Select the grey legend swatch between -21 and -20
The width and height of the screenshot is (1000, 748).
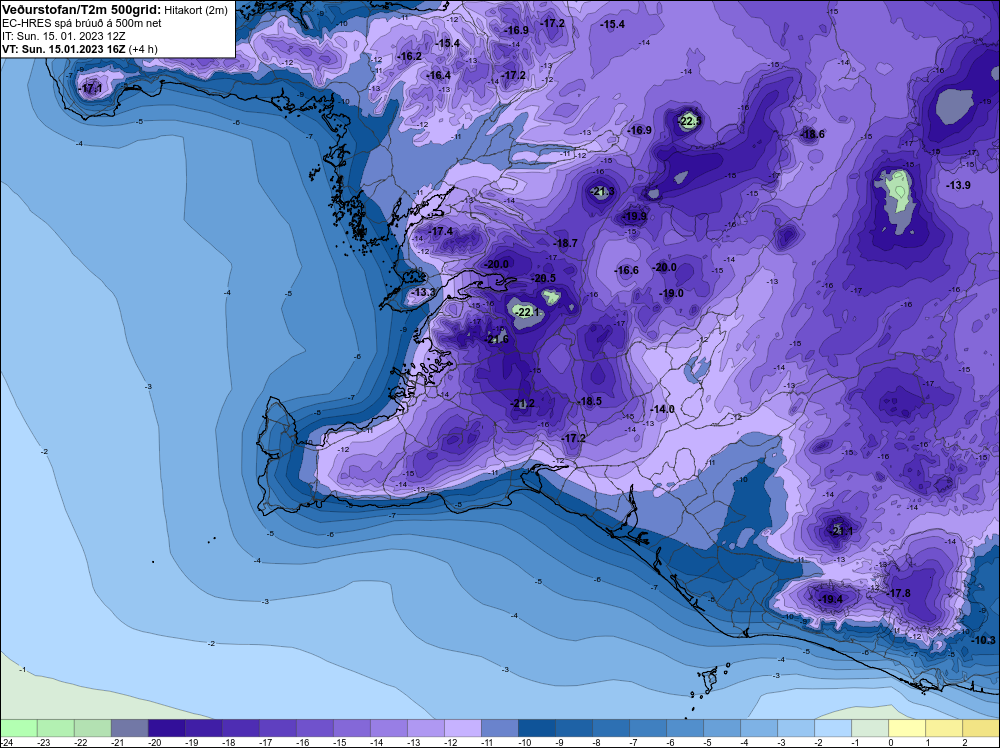pos(129,728)
